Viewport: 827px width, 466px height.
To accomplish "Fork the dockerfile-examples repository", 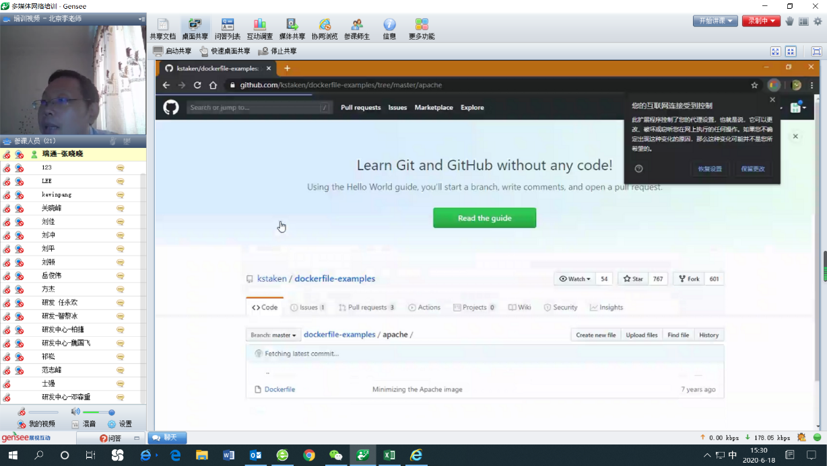I will [689, 279].
